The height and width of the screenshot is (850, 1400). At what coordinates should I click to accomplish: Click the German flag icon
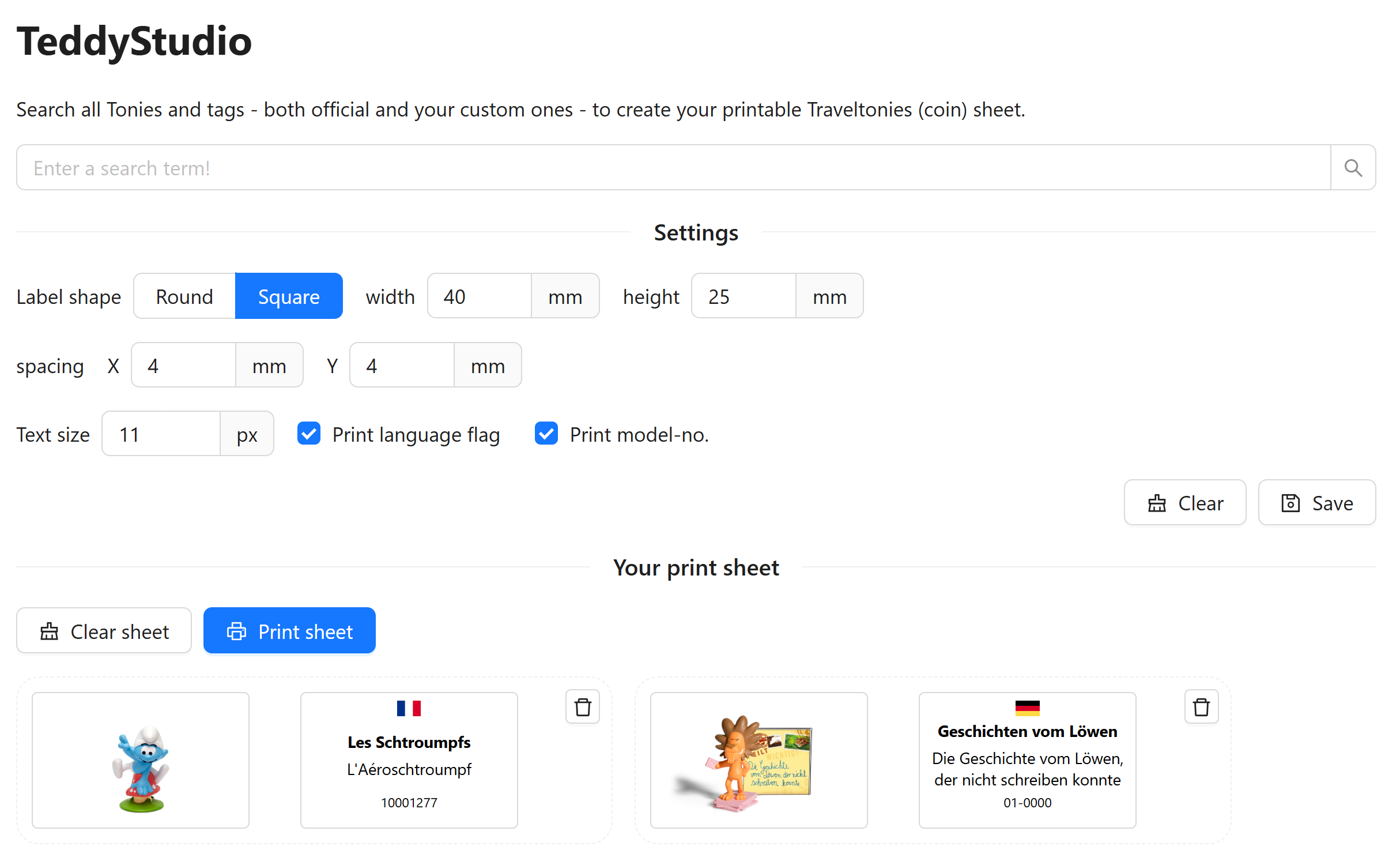point(1027,708)
